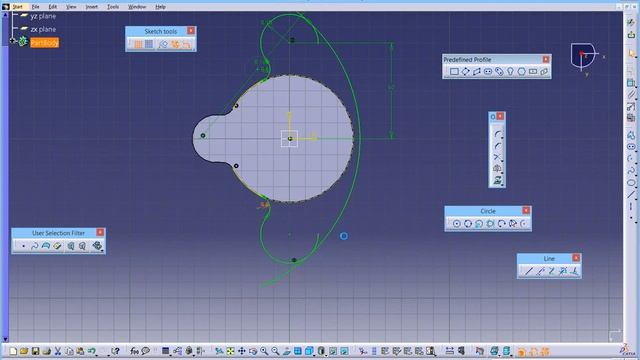
Task: Select the Three Point Circle tool
Action: point(468,223)
